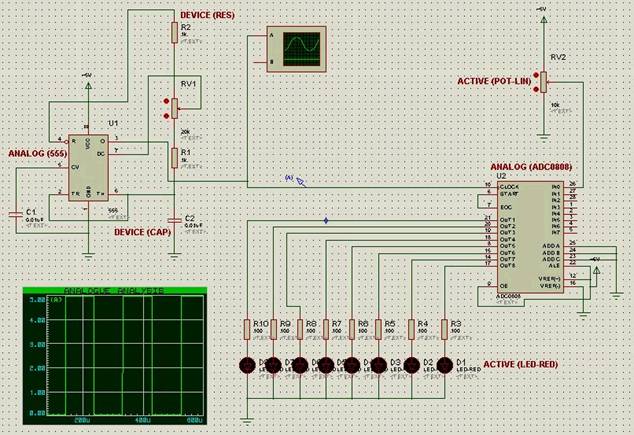The height and width of the screenshot is (435, 634).
Task: Select LED D3
Action: click(379, 365)
